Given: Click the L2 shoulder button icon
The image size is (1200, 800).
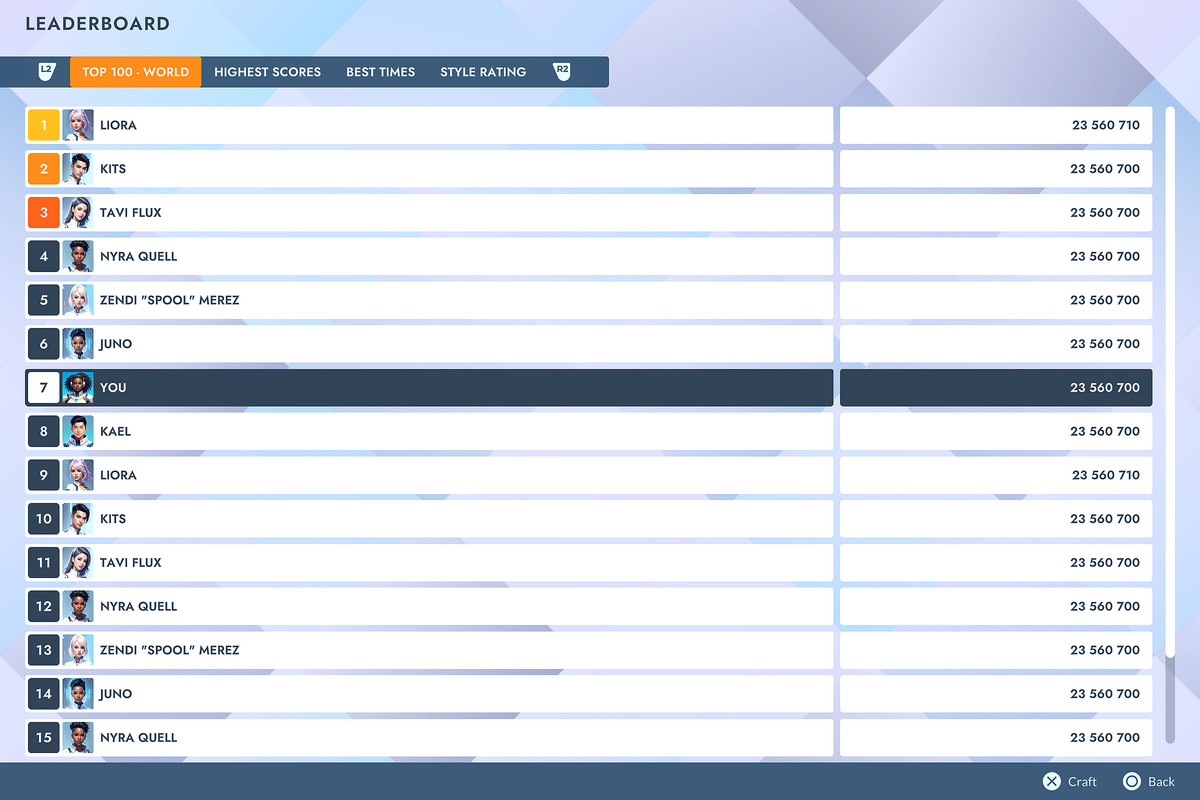Looking at the screenshot, I should pyautogui.click(x=46, y=71).
